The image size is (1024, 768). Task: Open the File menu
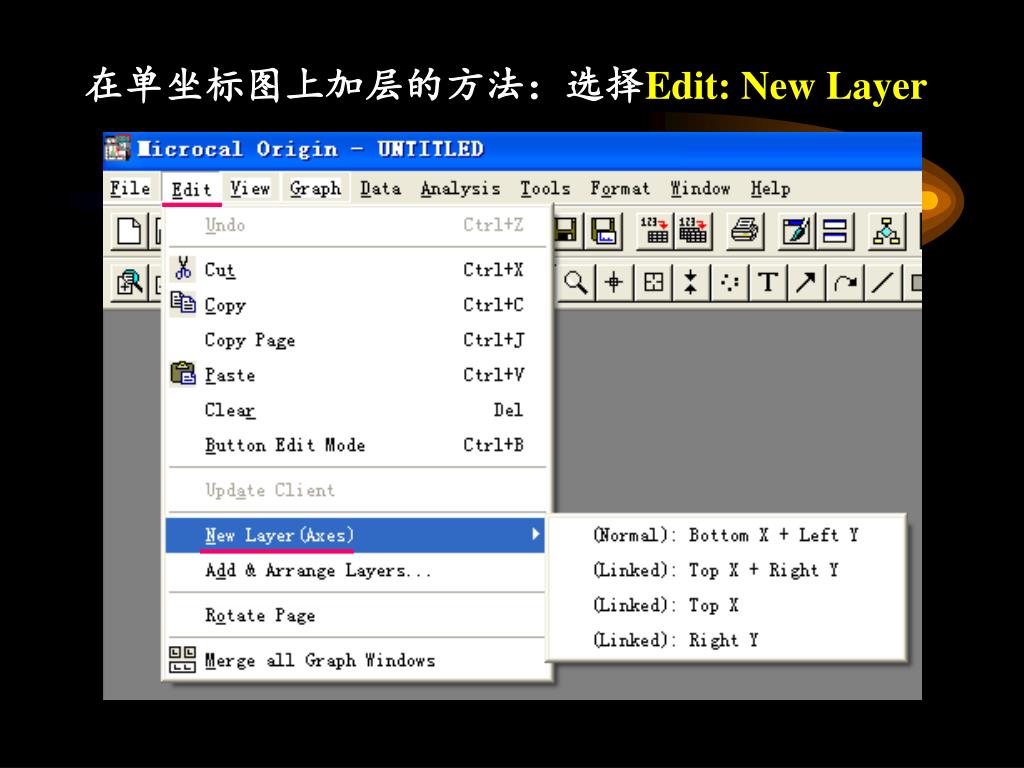pos(130,189)
